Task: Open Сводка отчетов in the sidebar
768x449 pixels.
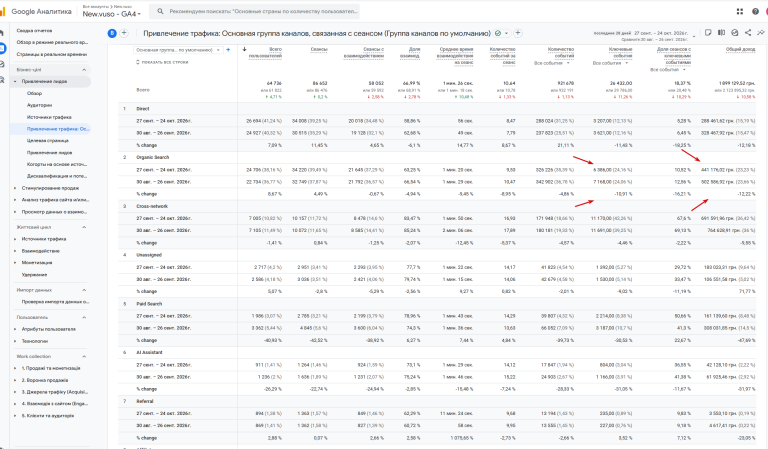Action: (x=34, y=30)
